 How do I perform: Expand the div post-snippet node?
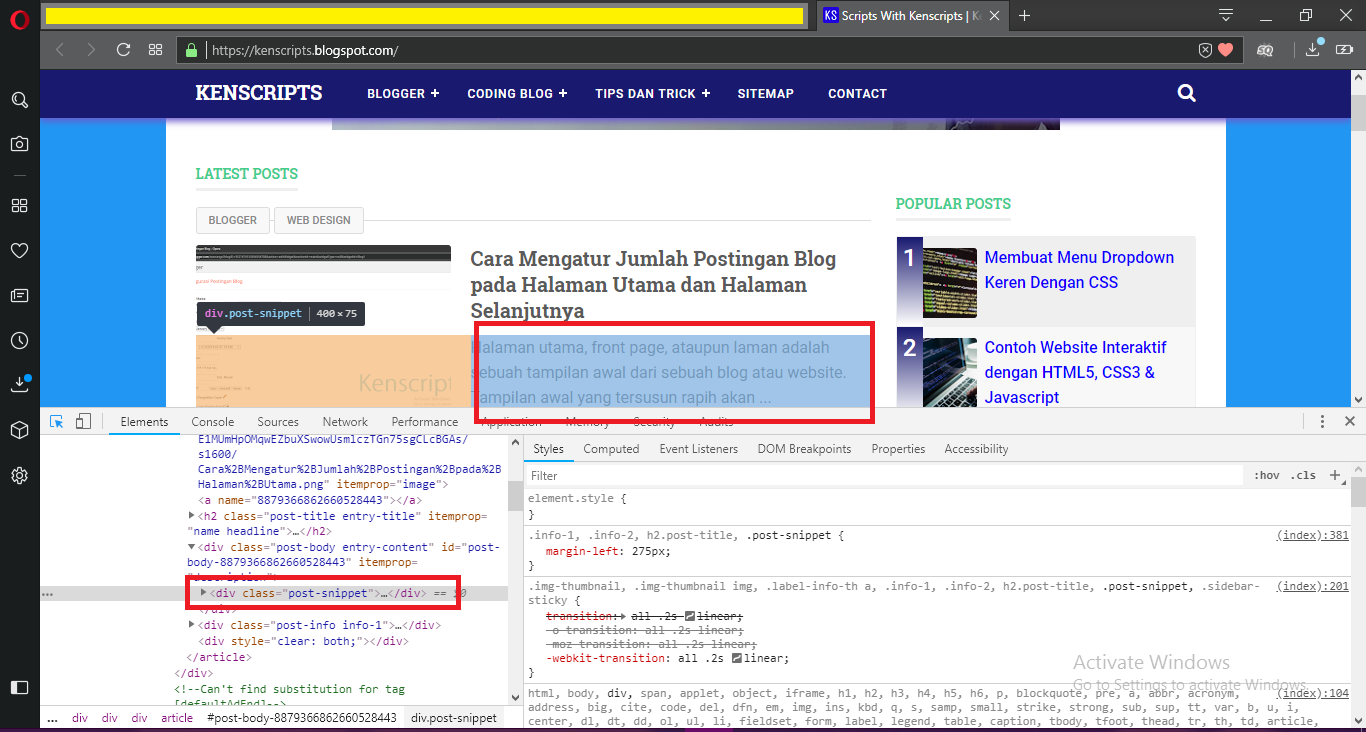pyautogui.click(x=204, y=593)
